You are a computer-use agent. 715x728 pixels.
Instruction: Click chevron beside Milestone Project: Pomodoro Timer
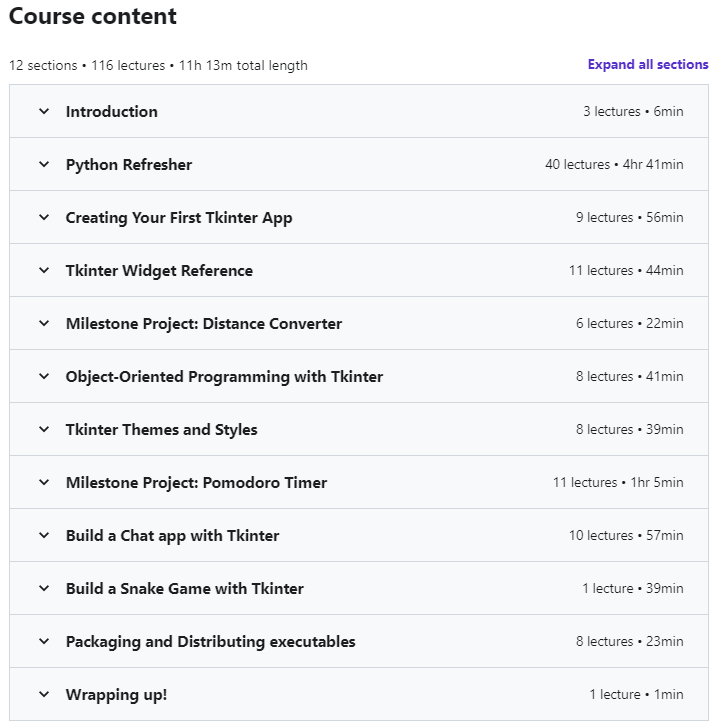[44, 482]
